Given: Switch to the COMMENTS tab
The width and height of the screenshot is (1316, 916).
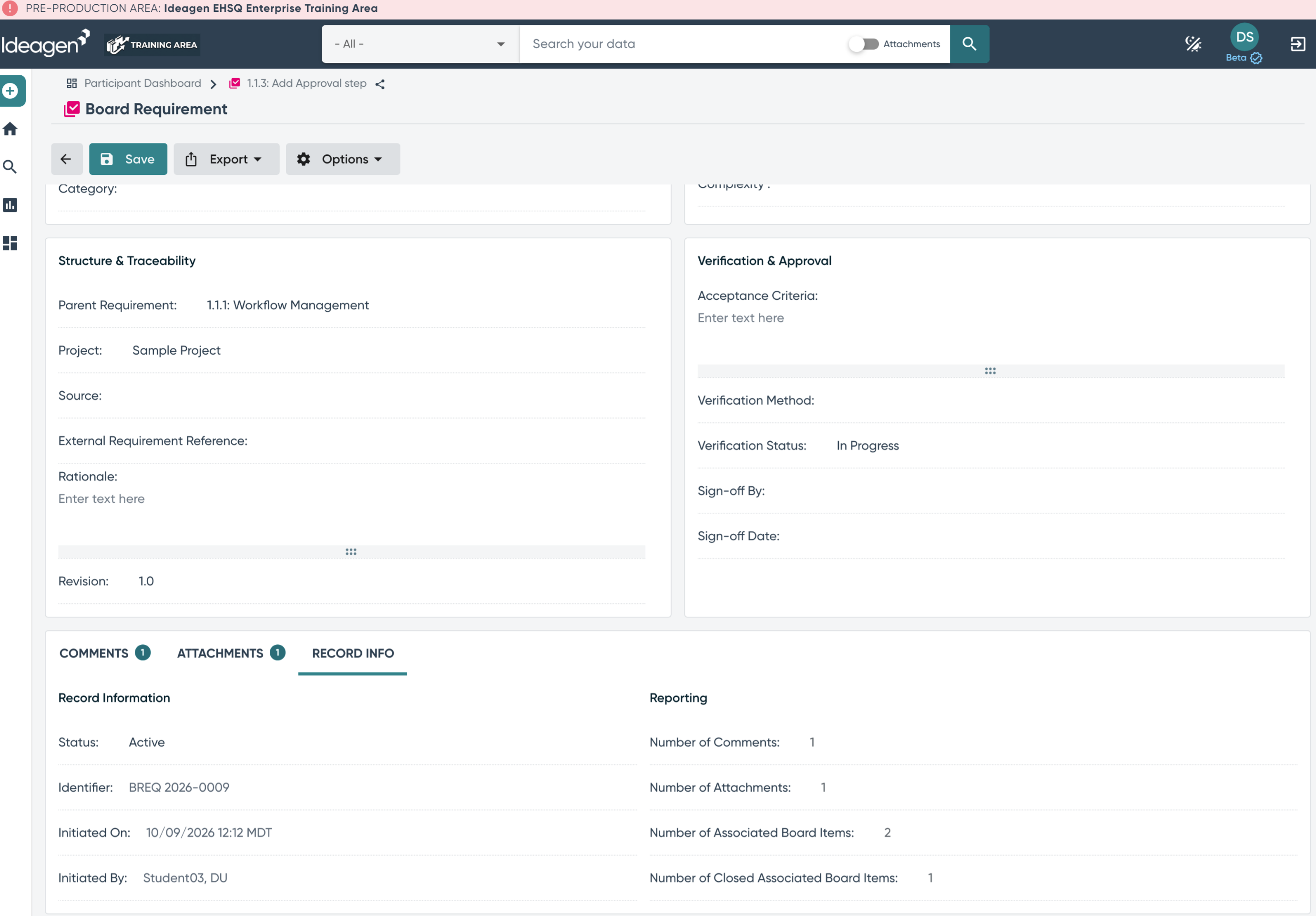Looking at the screenshot, I should (104, 653).
